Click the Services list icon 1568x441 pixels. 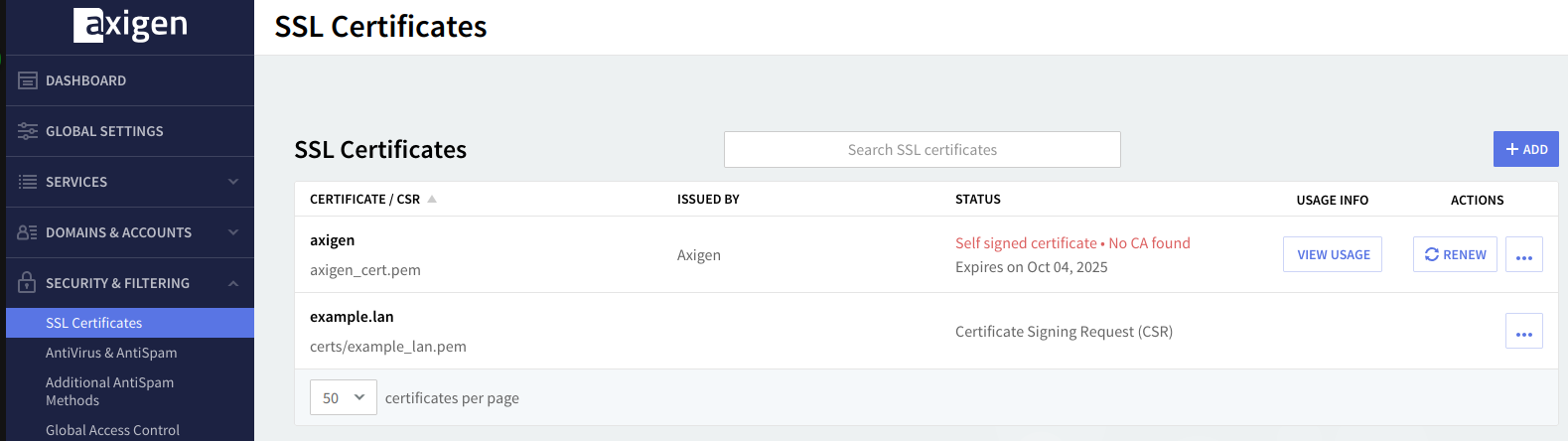click(28, 182)
